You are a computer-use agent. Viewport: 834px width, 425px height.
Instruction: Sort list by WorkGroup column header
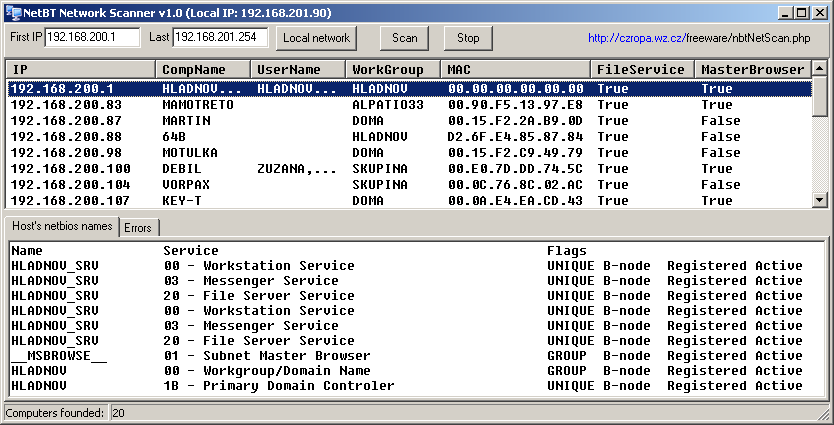pyautogui.click(x=394, y=70)
